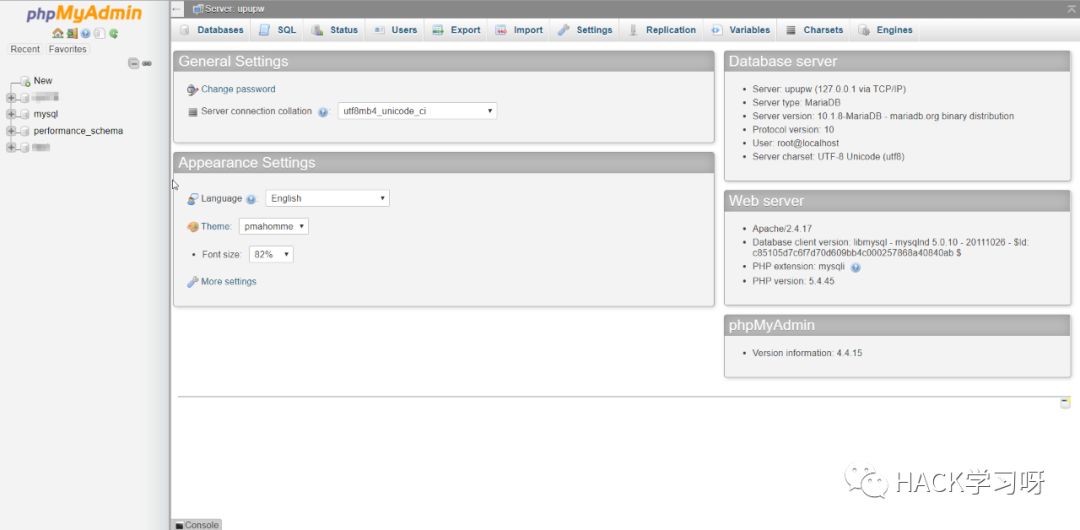
Task: Open the Replication tab
Action: pyautogui.click(x=663, y=30)
